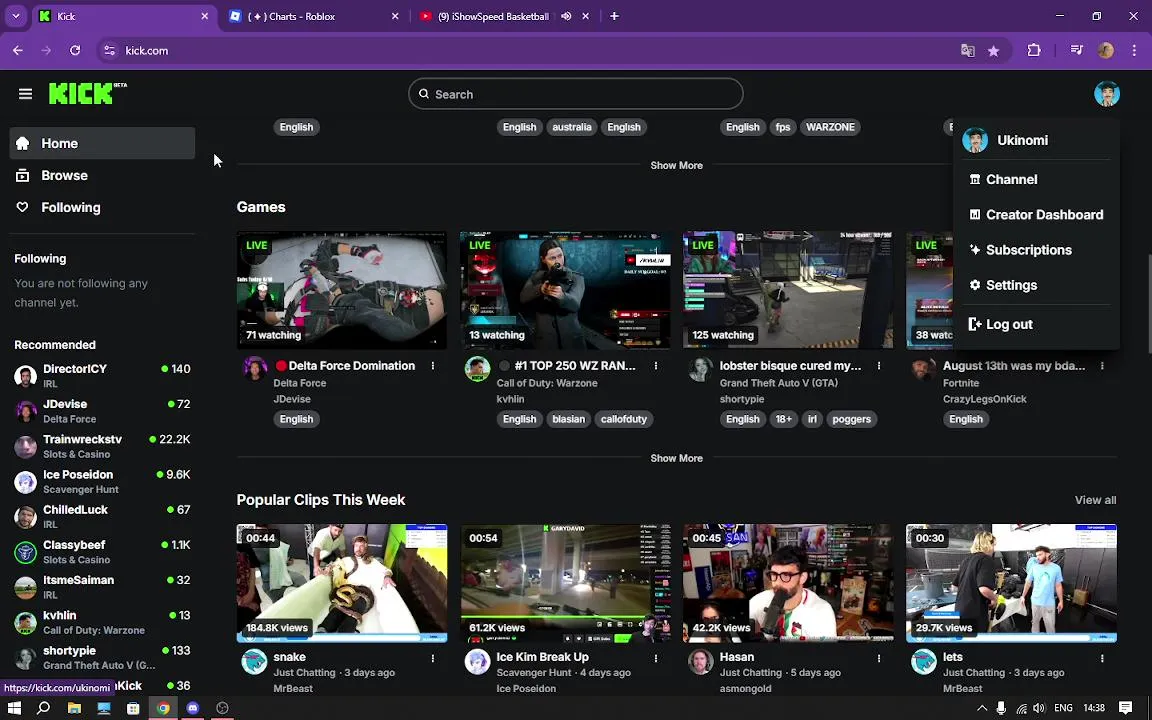Screen dimensions: 1152x720
Task: Open shortypie channel in the Recommended list
Action: coord(102,658)
